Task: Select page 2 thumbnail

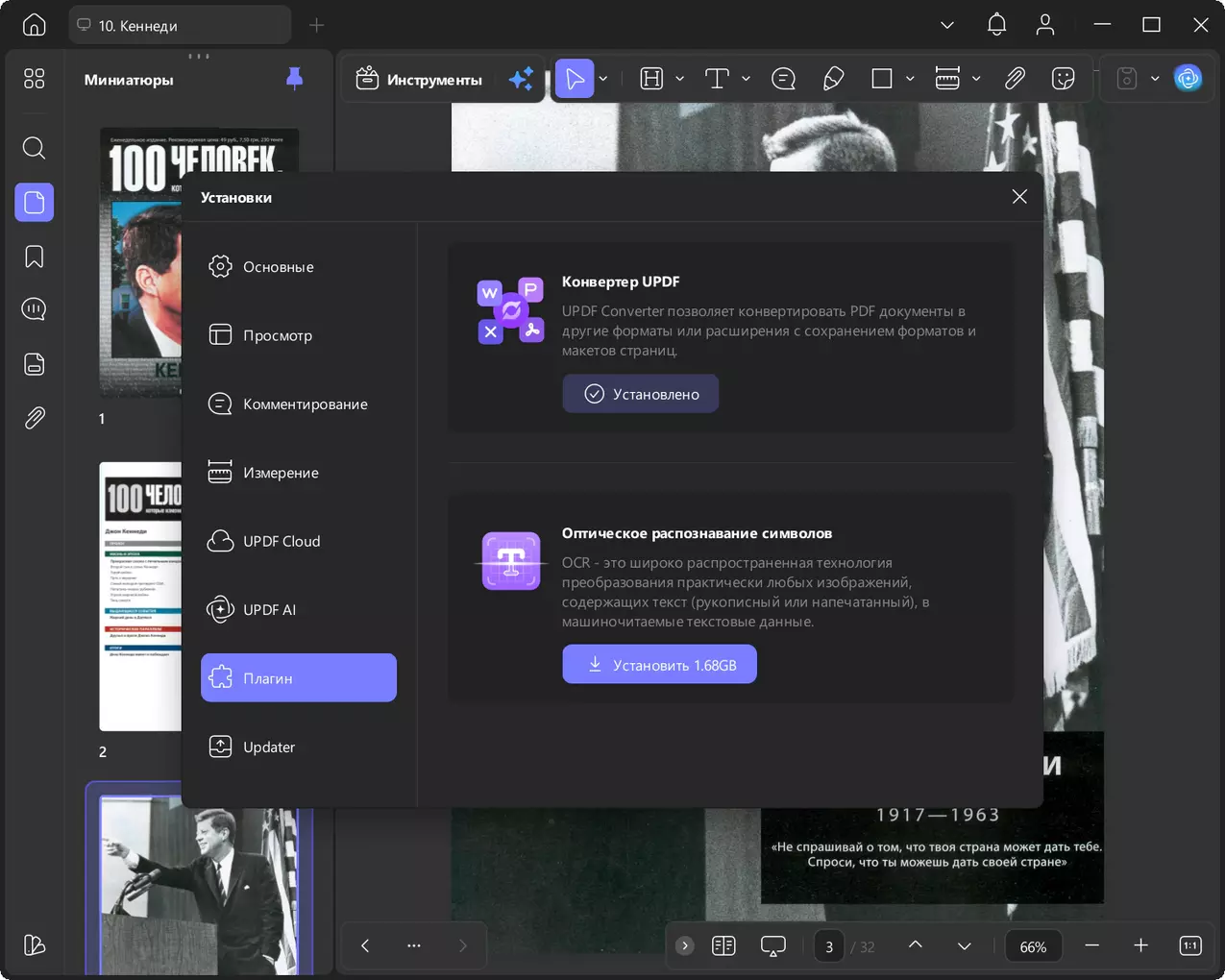Action: 141,596
